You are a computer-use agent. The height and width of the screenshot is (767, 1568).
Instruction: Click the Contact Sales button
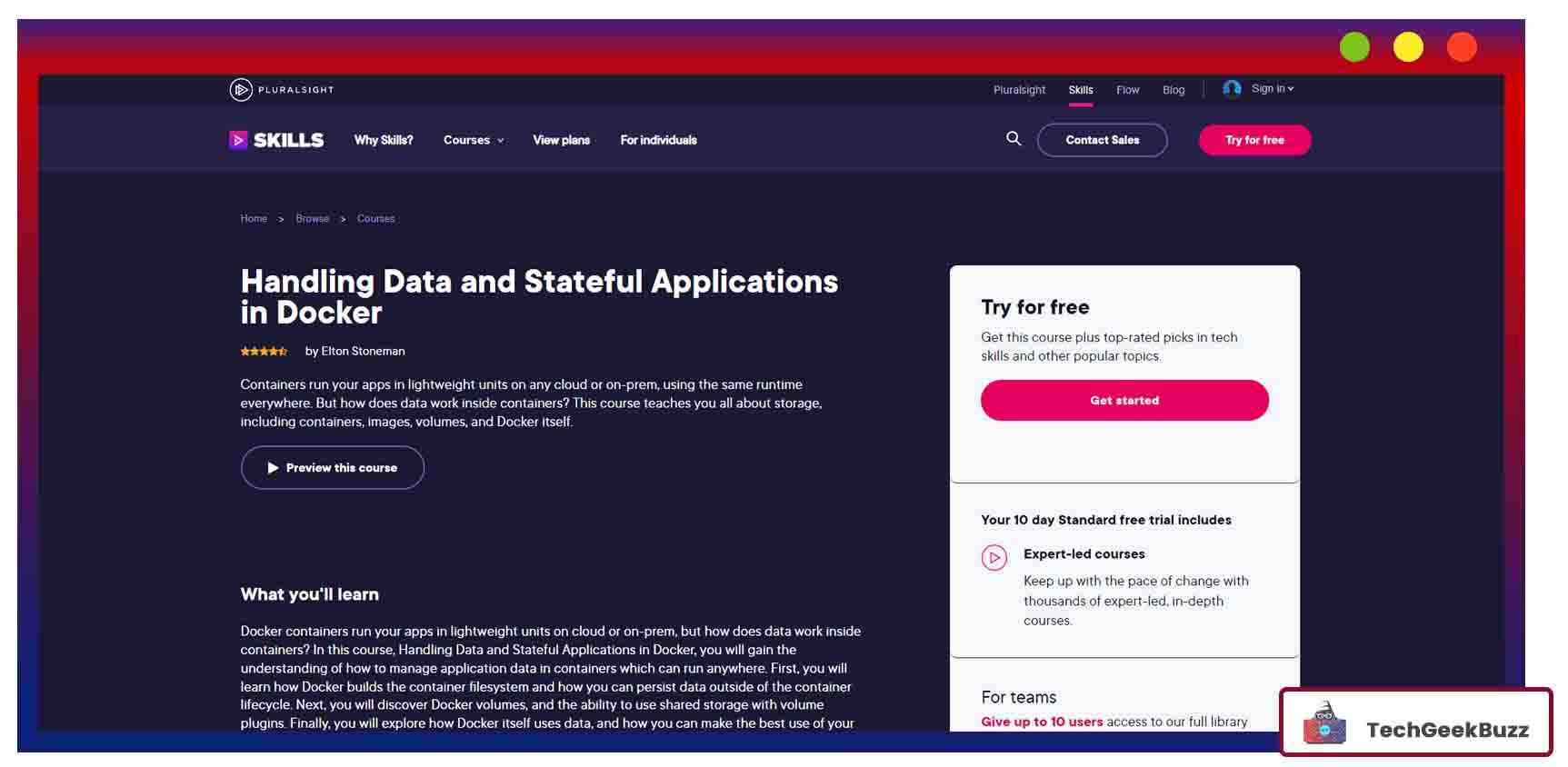tap(1102, 140)
